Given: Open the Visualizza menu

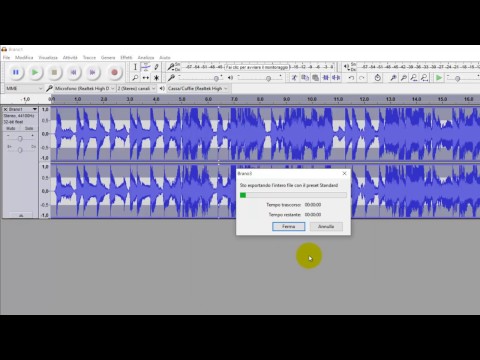Looking at the screenshot, I should (48, 58).
